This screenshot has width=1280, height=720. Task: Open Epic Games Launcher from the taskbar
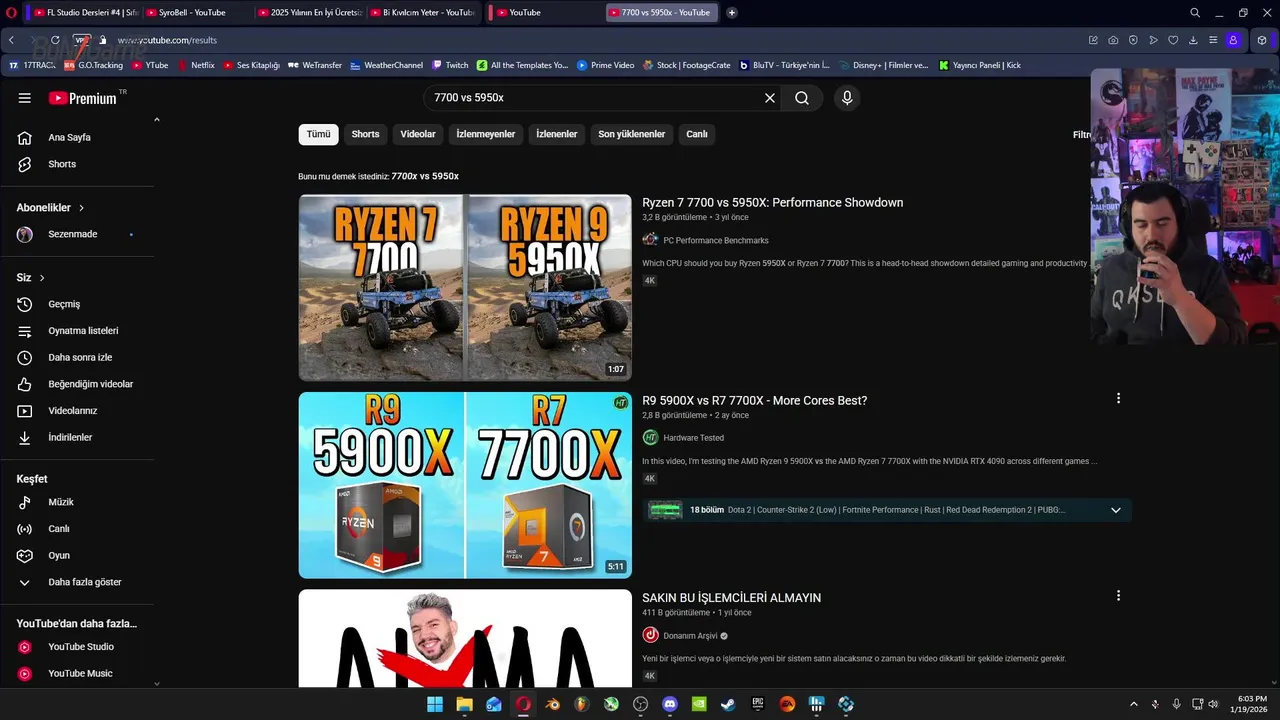tap(758, 704)
